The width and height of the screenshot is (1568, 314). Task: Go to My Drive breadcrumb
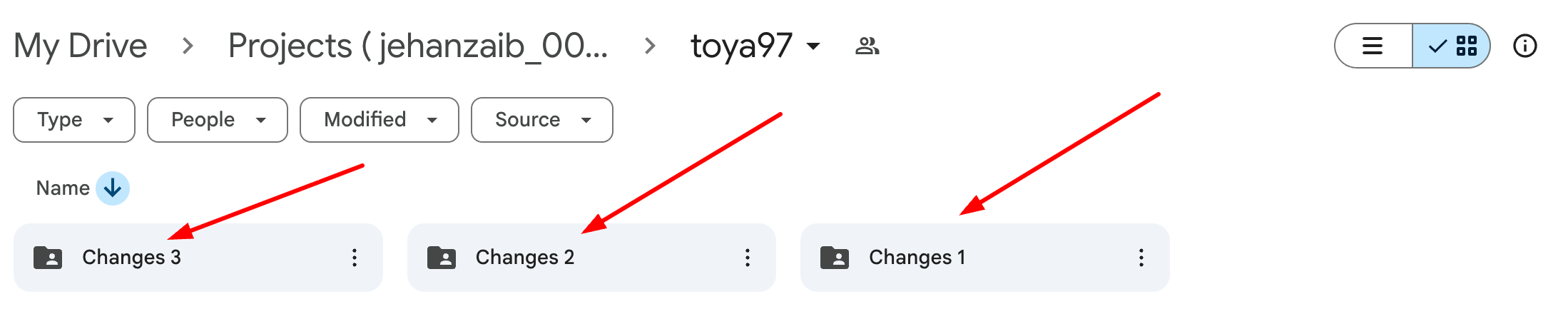tap(81, 46)
